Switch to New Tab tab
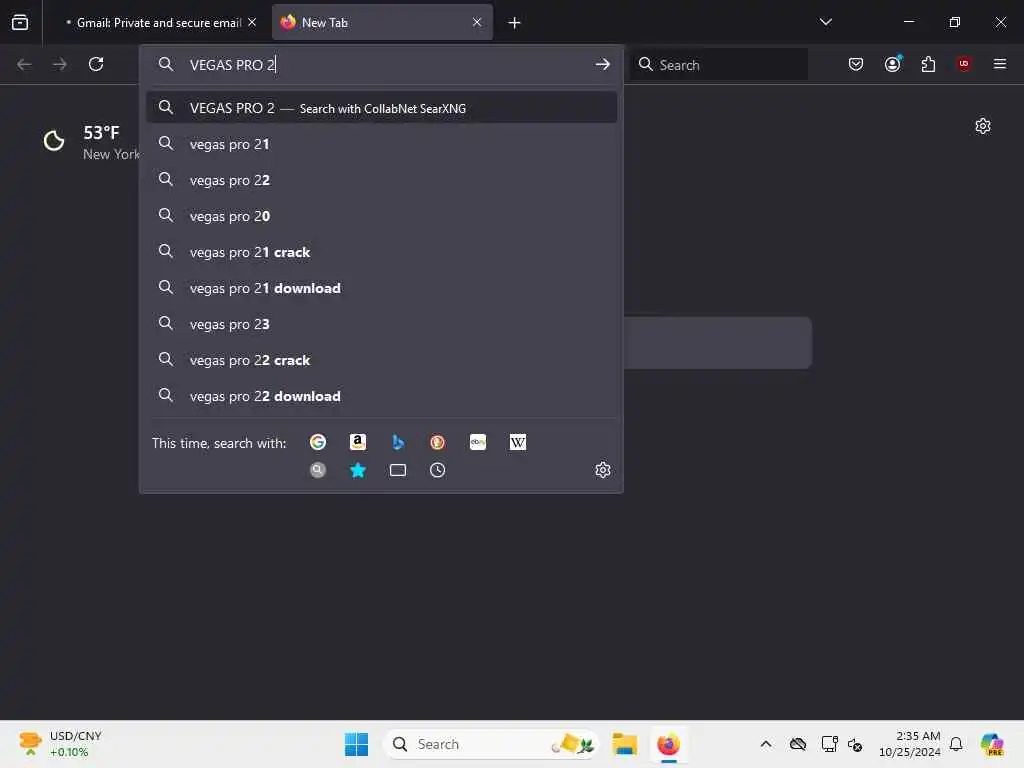This screenshot has height=768, width=1024. tap(382, 23)
